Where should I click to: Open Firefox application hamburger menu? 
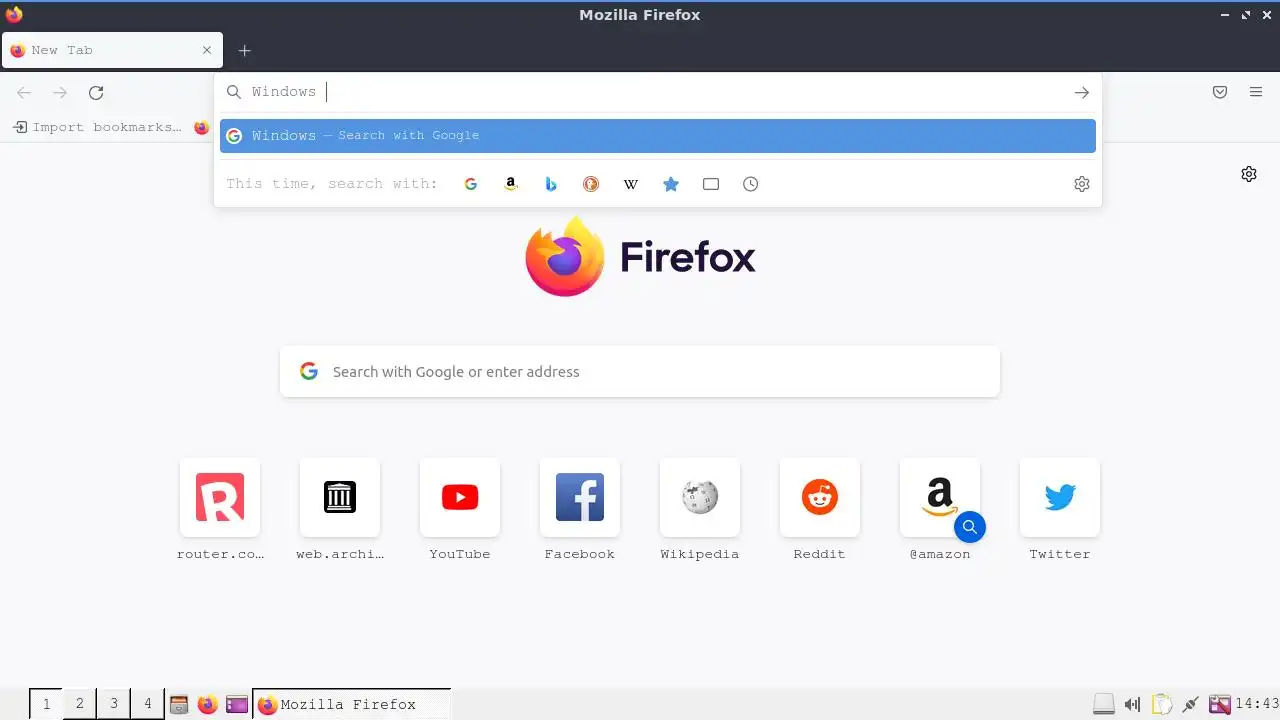click(x=1256, y=92)
